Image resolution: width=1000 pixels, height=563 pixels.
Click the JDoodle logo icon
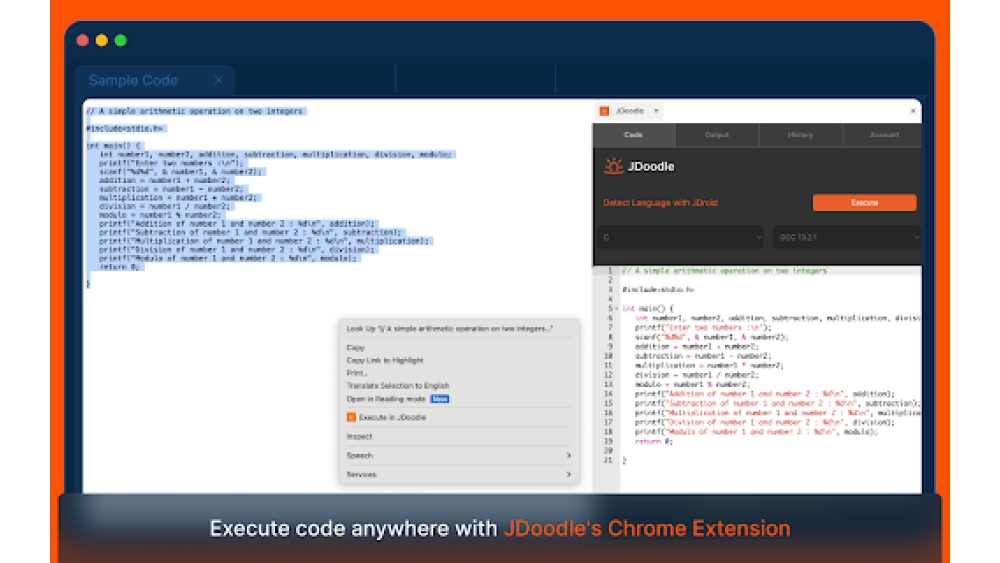pos(613,166)
